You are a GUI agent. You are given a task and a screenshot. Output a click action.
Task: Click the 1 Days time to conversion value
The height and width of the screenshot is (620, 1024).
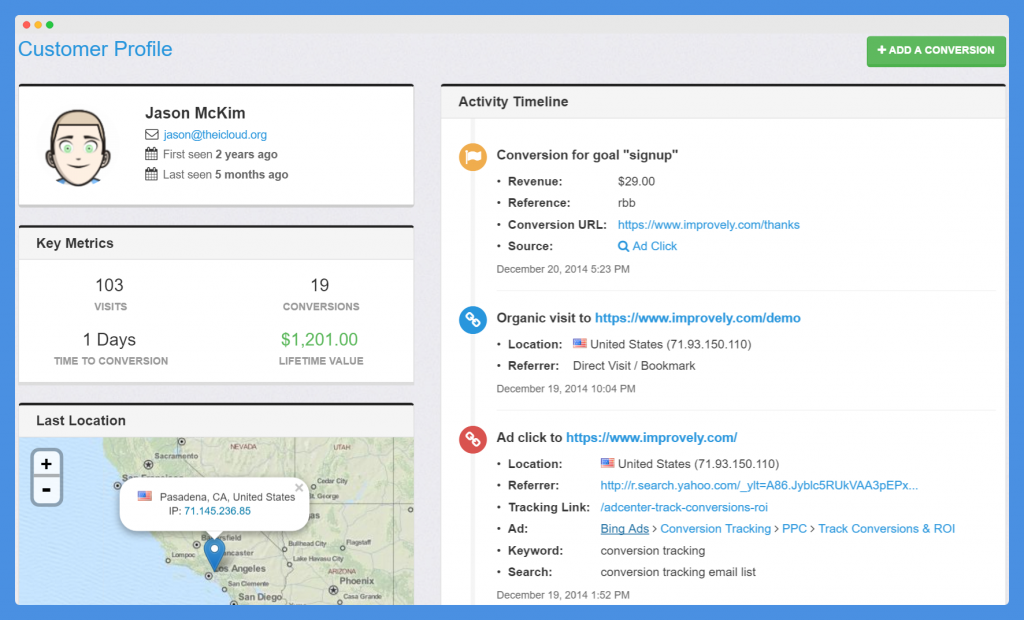(x=109, y=340)
